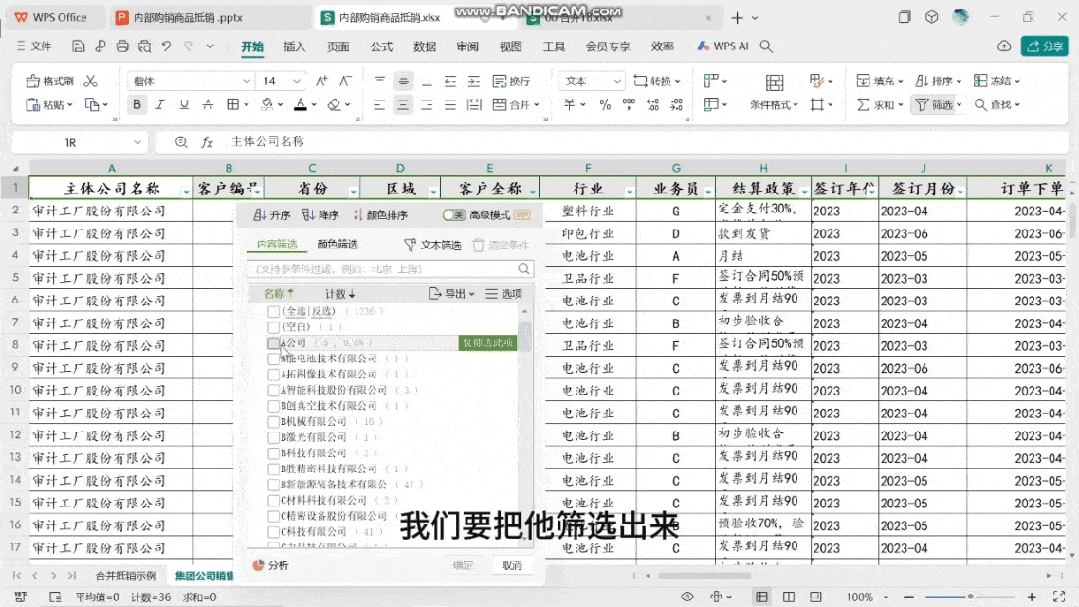
Task: Click the zoom slider in status bar
Action: pos(970,597)
